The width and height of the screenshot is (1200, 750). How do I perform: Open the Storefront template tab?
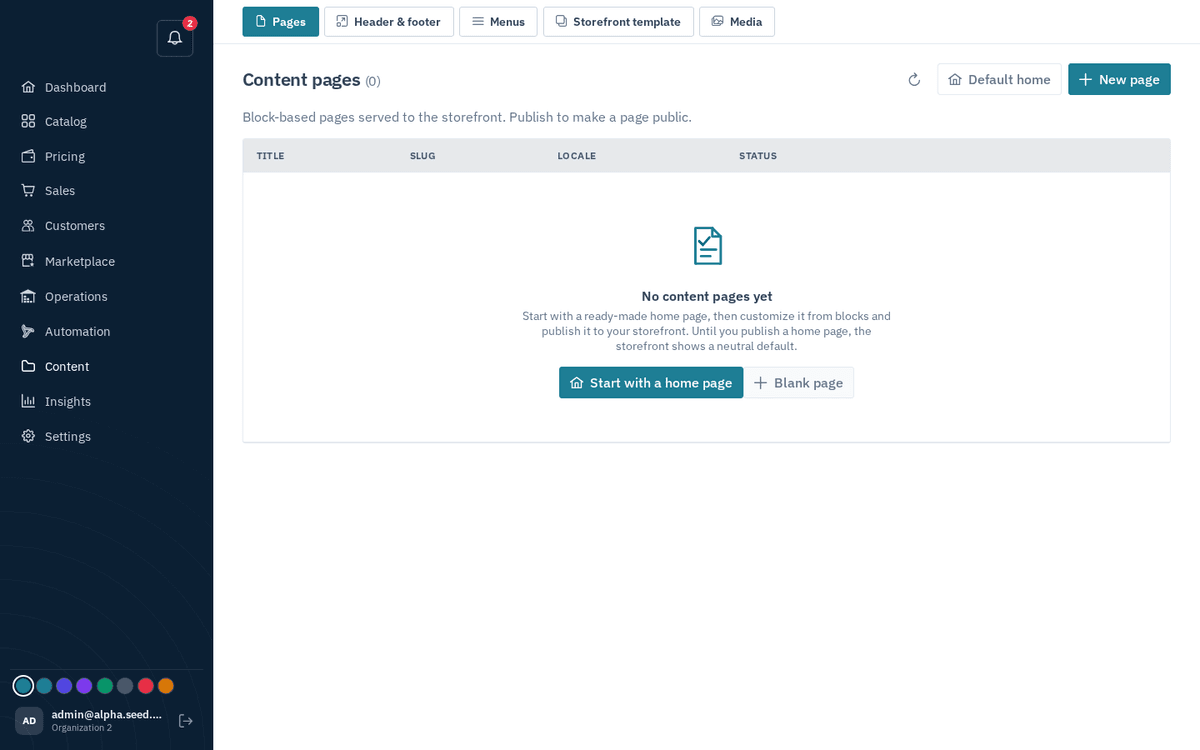point(618,22)
